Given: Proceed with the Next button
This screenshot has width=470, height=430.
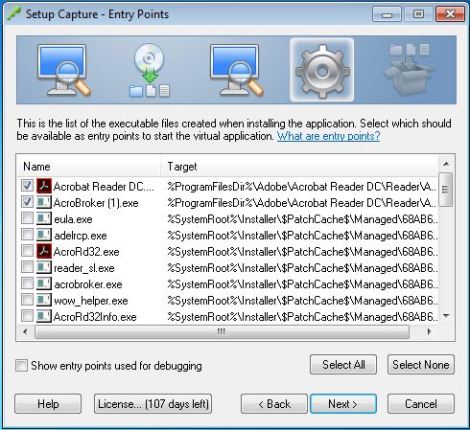Looking at the screenshot, I should pyautogui.click(x=343, y=404).
